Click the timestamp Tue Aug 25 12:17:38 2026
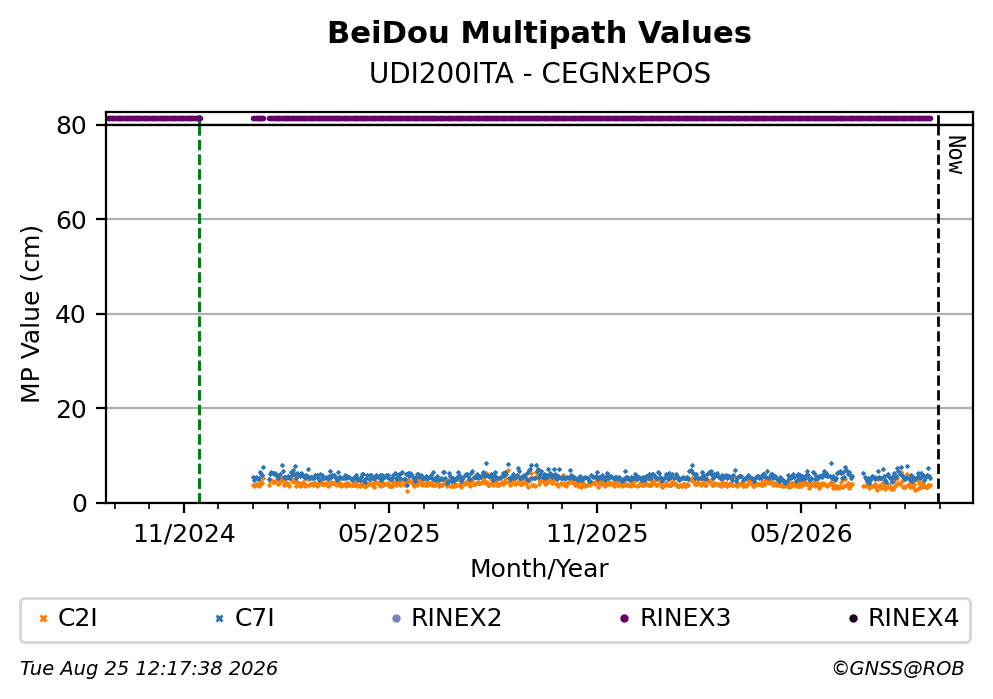This screenshot has height=699, width=993. coord(149,669)
